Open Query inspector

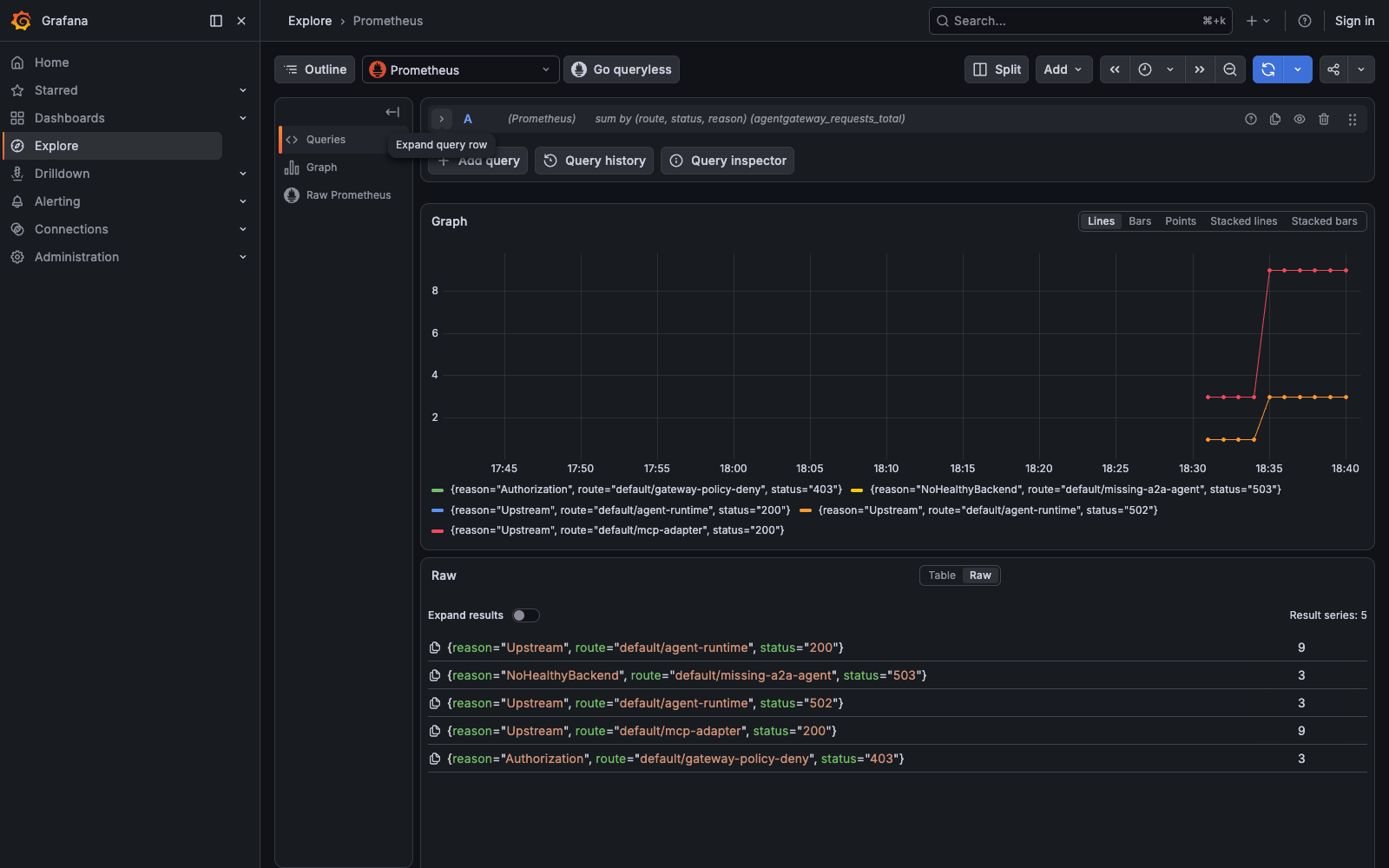pos(727,161)
